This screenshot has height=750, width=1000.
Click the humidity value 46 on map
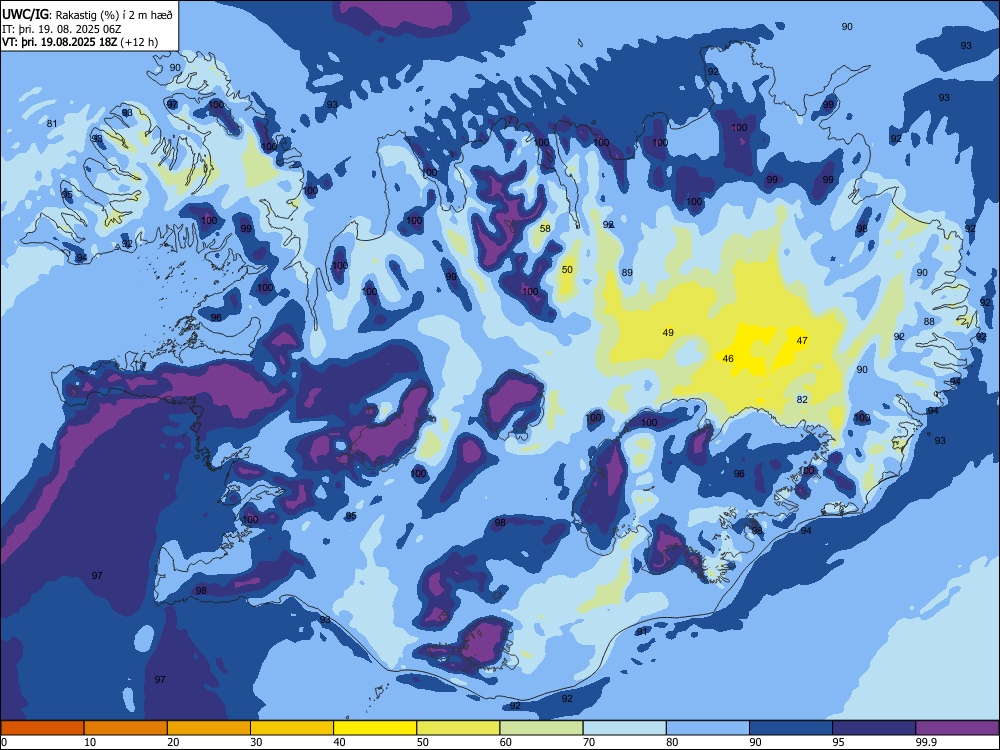[x=728, y=358]
